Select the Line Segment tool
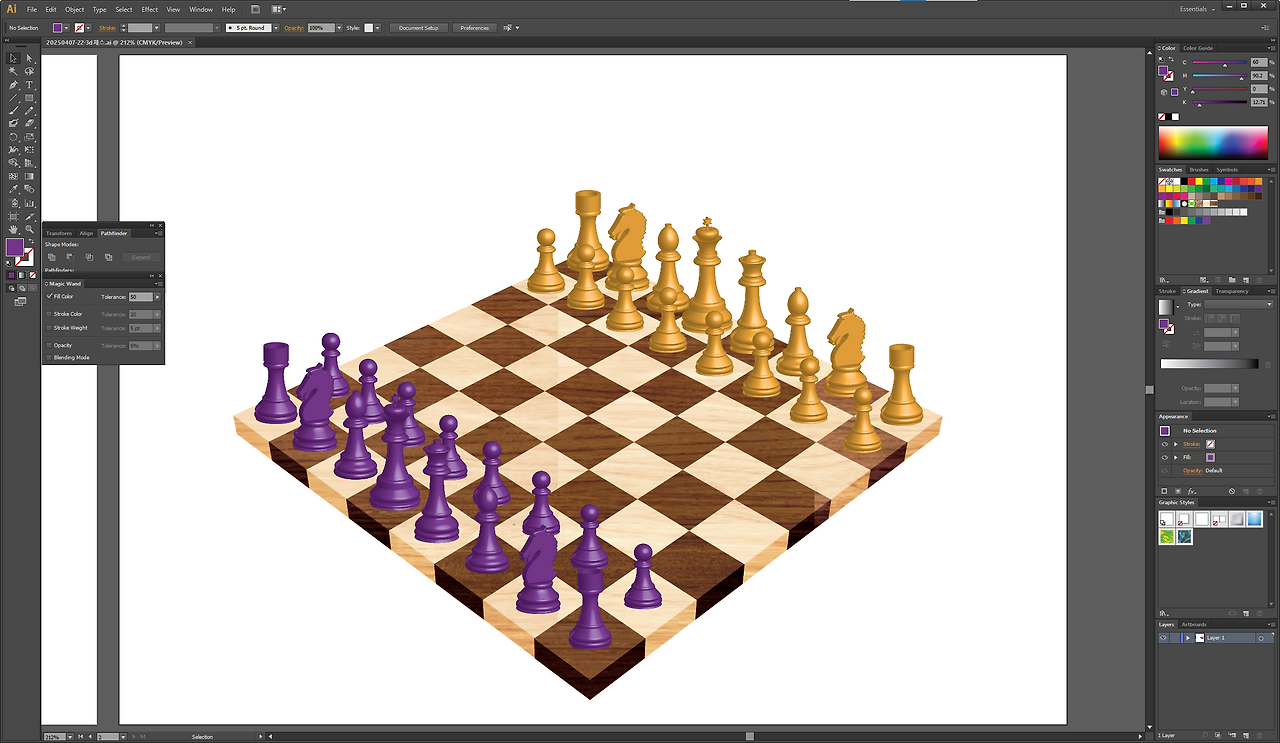The image size is (1280, 743). pyautogui.click(x=14, y=98)
